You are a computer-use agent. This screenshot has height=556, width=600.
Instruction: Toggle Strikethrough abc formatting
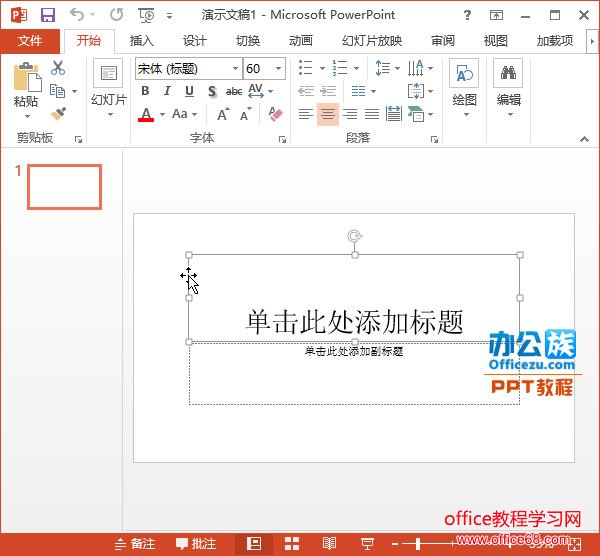pyautogui.click(x=234, y=91)
